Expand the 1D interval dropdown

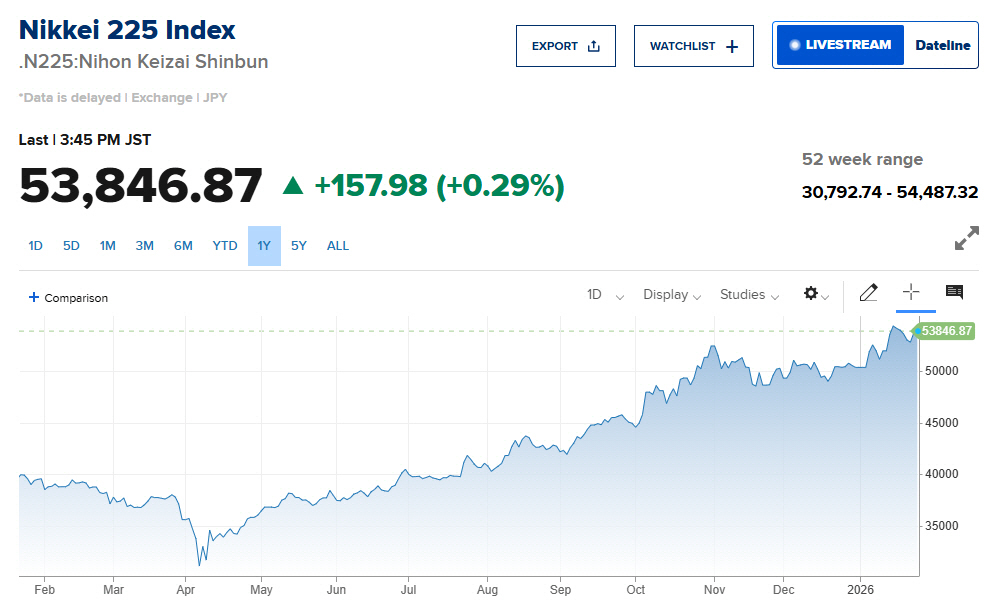coord(604,295)
